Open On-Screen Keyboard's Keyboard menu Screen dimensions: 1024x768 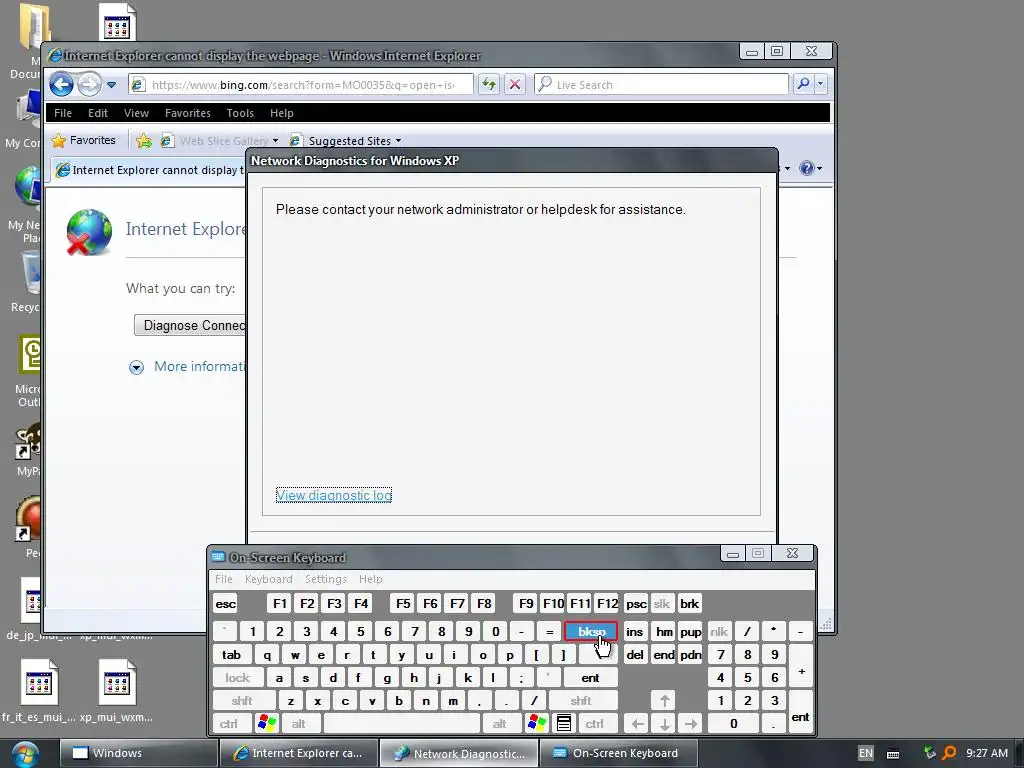(x=268, y=579)
